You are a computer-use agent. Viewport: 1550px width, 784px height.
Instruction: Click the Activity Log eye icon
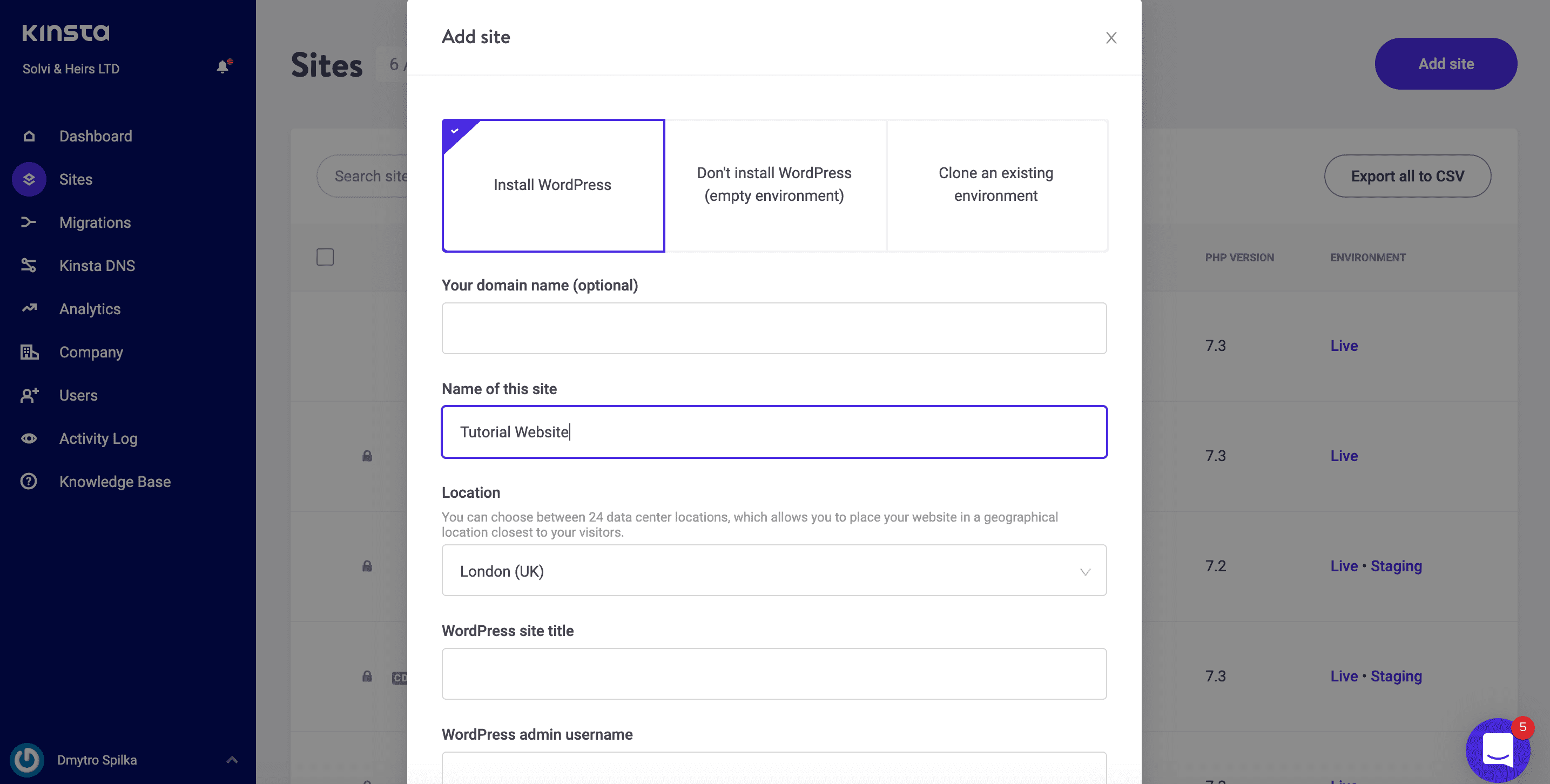tap(29, 438)
